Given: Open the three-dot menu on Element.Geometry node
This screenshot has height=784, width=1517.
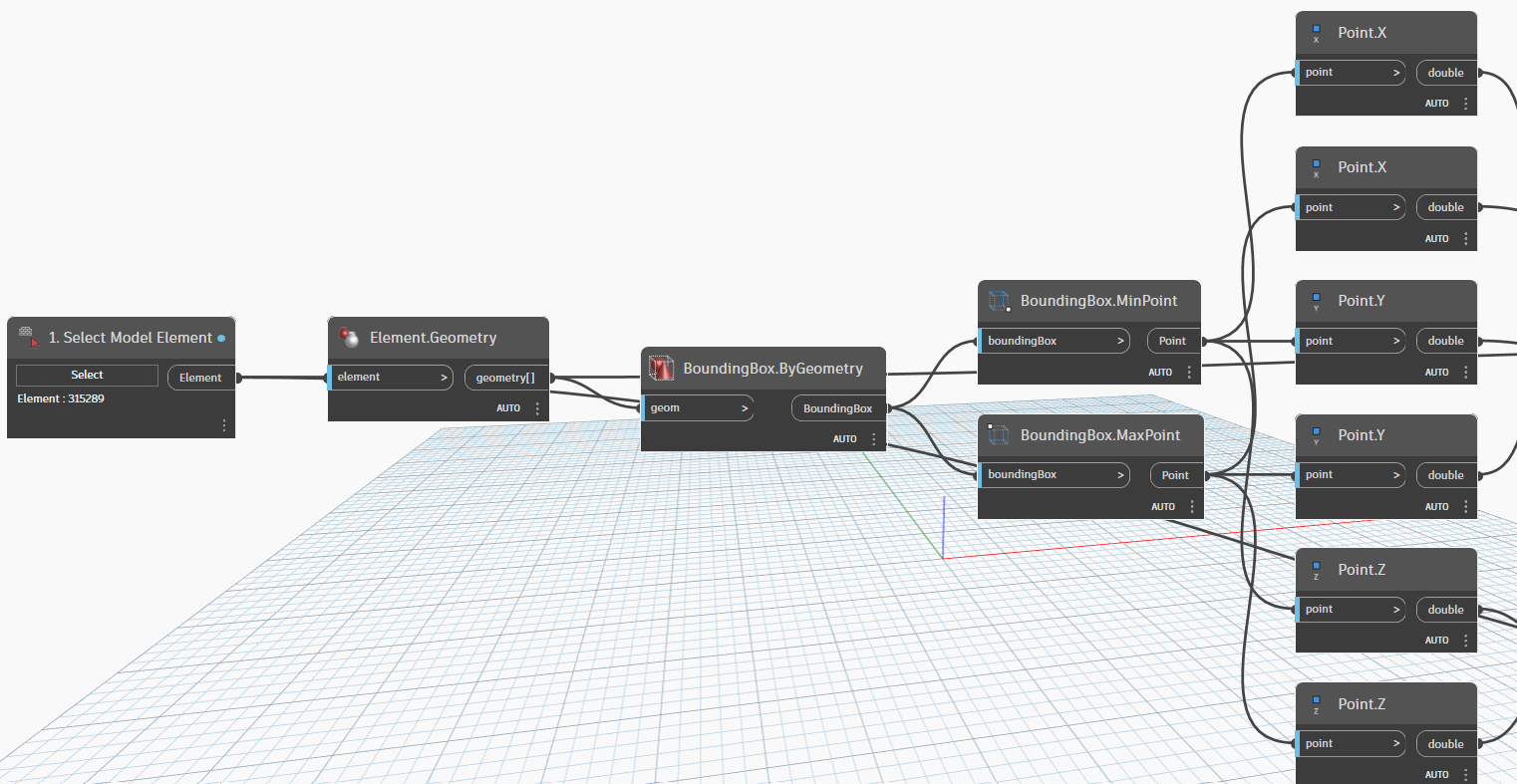Looking at the screenshot, I should pyautogui.click(x=537, y=408).
